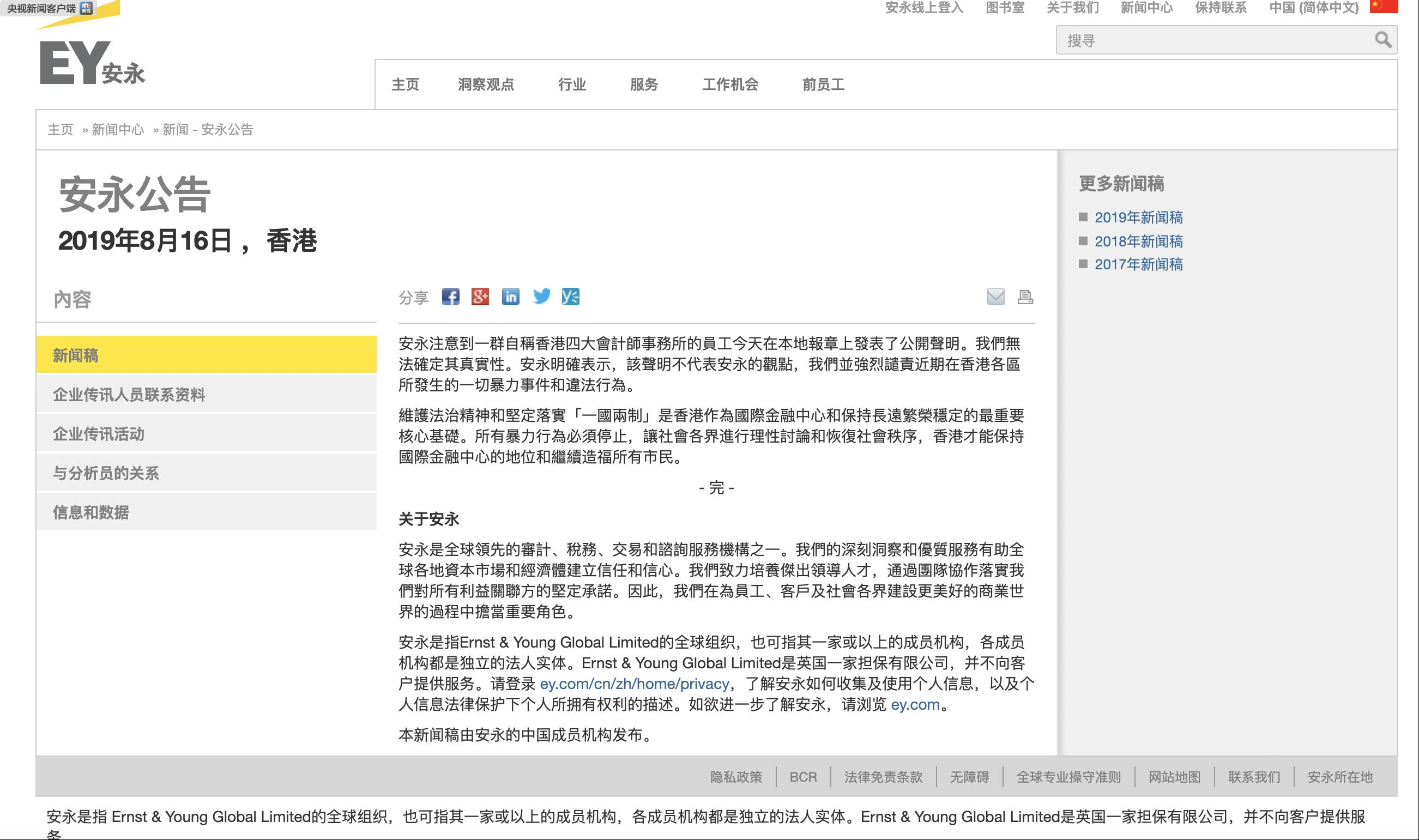This screenshot has height=840, width=1419.
Task: Share article on LinkedIn icon
Action: (x=511, y=297)
